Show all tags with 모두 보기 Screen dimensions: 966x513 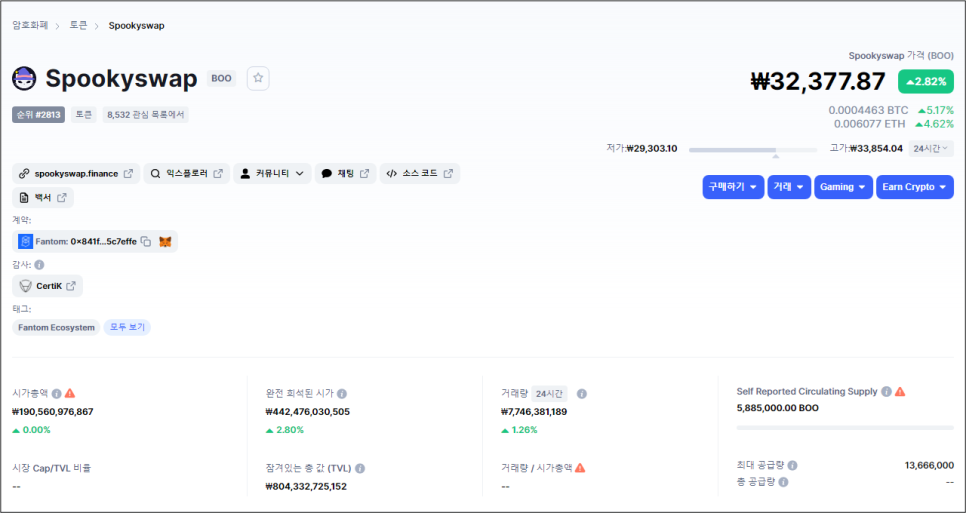127,328
